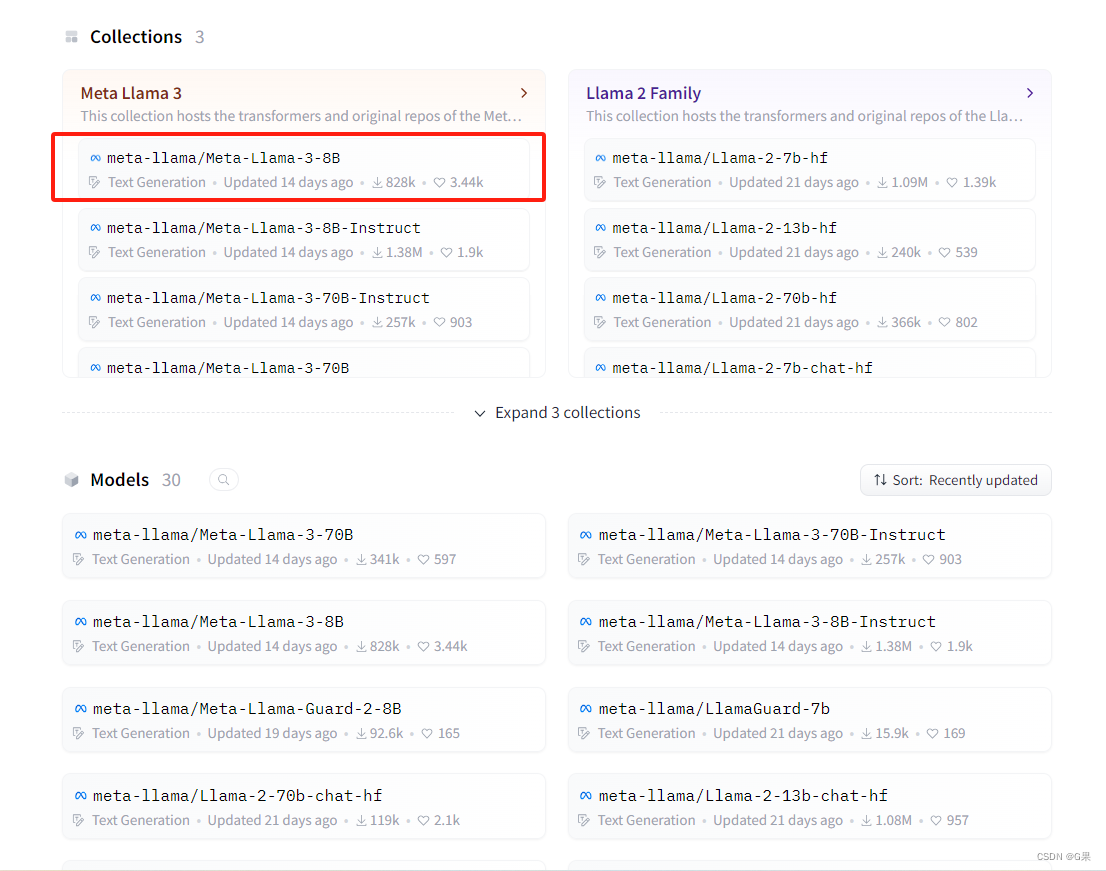
Task: Click the Meta logo beside Llama-2-7b-chat-hf
Action: 600,367
